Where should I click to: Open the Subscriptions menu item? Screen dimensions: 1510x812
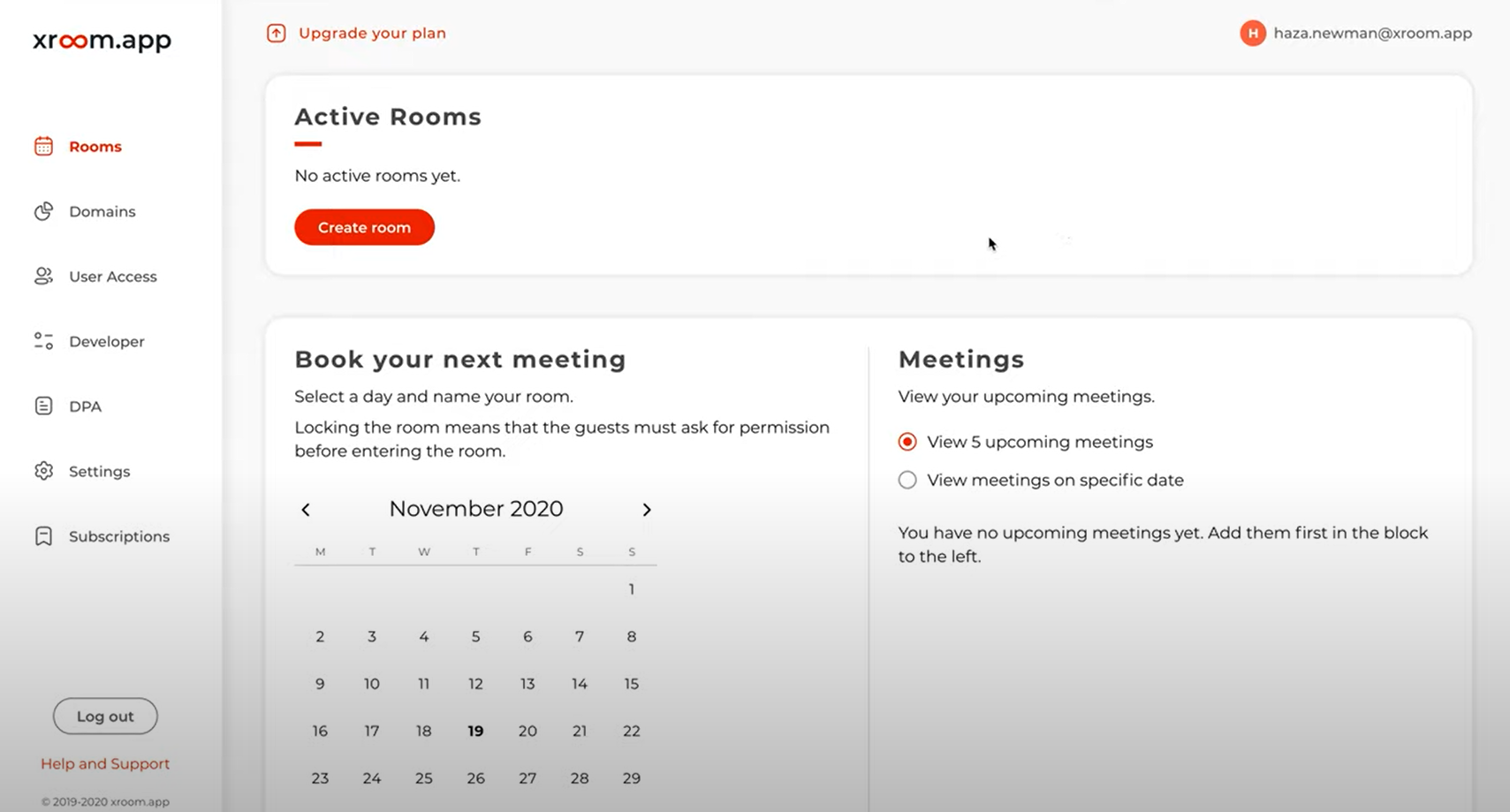pos(119,536)
